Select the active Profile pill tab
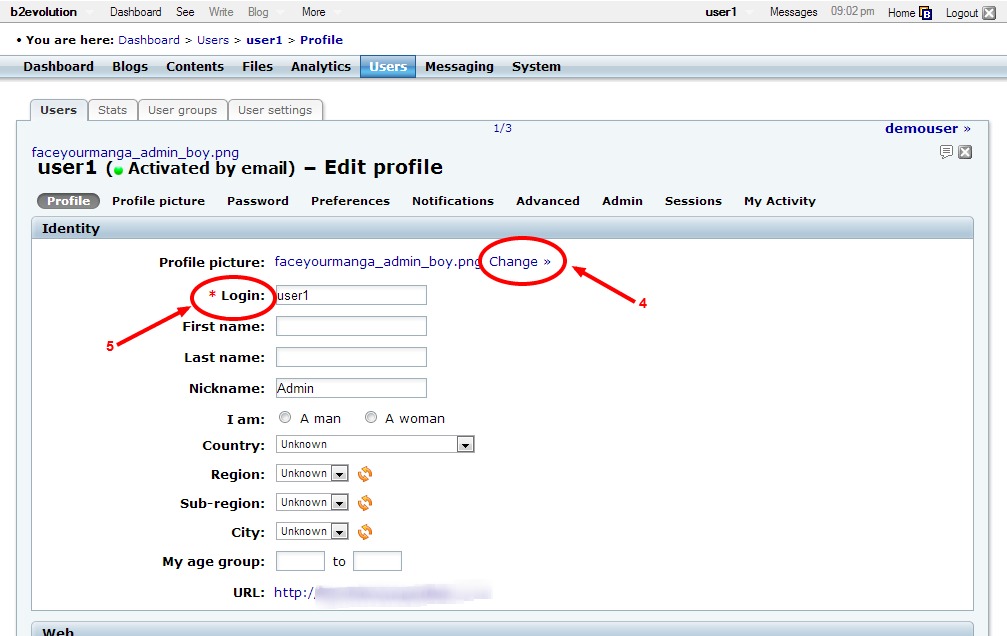 tap(69, 201)
